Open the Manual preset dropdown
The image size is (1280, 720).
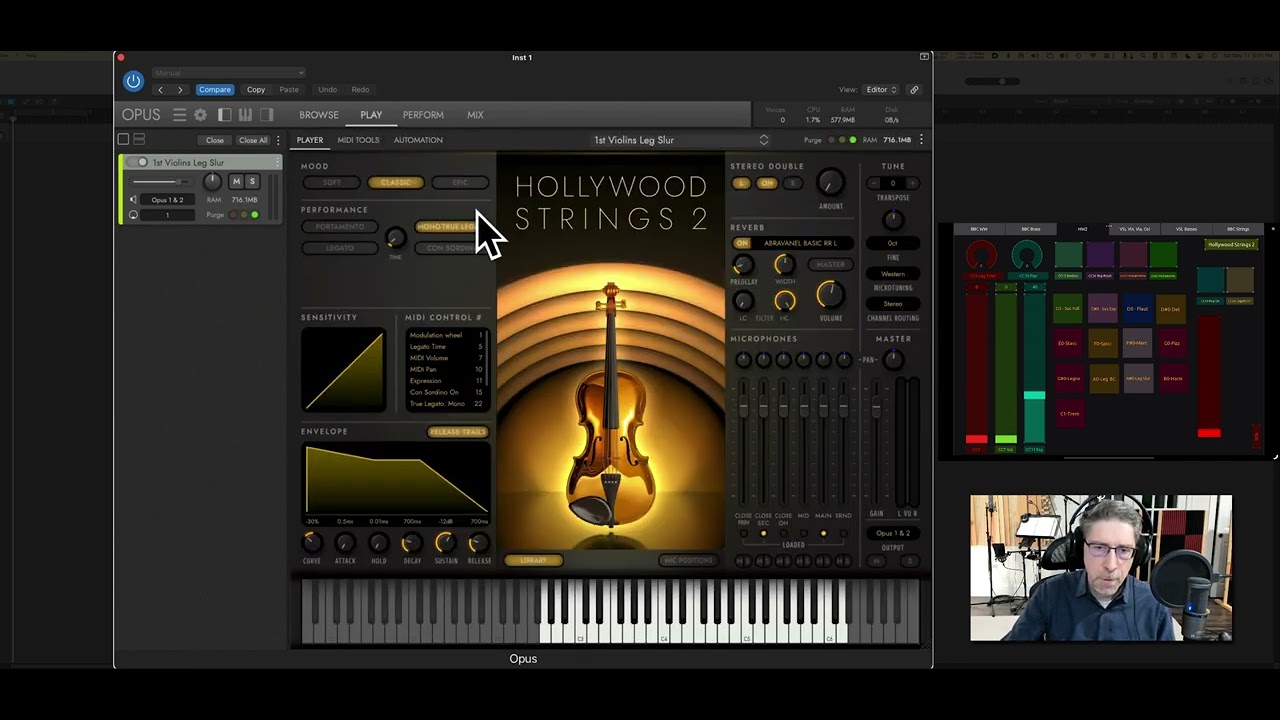click(229, 73)
